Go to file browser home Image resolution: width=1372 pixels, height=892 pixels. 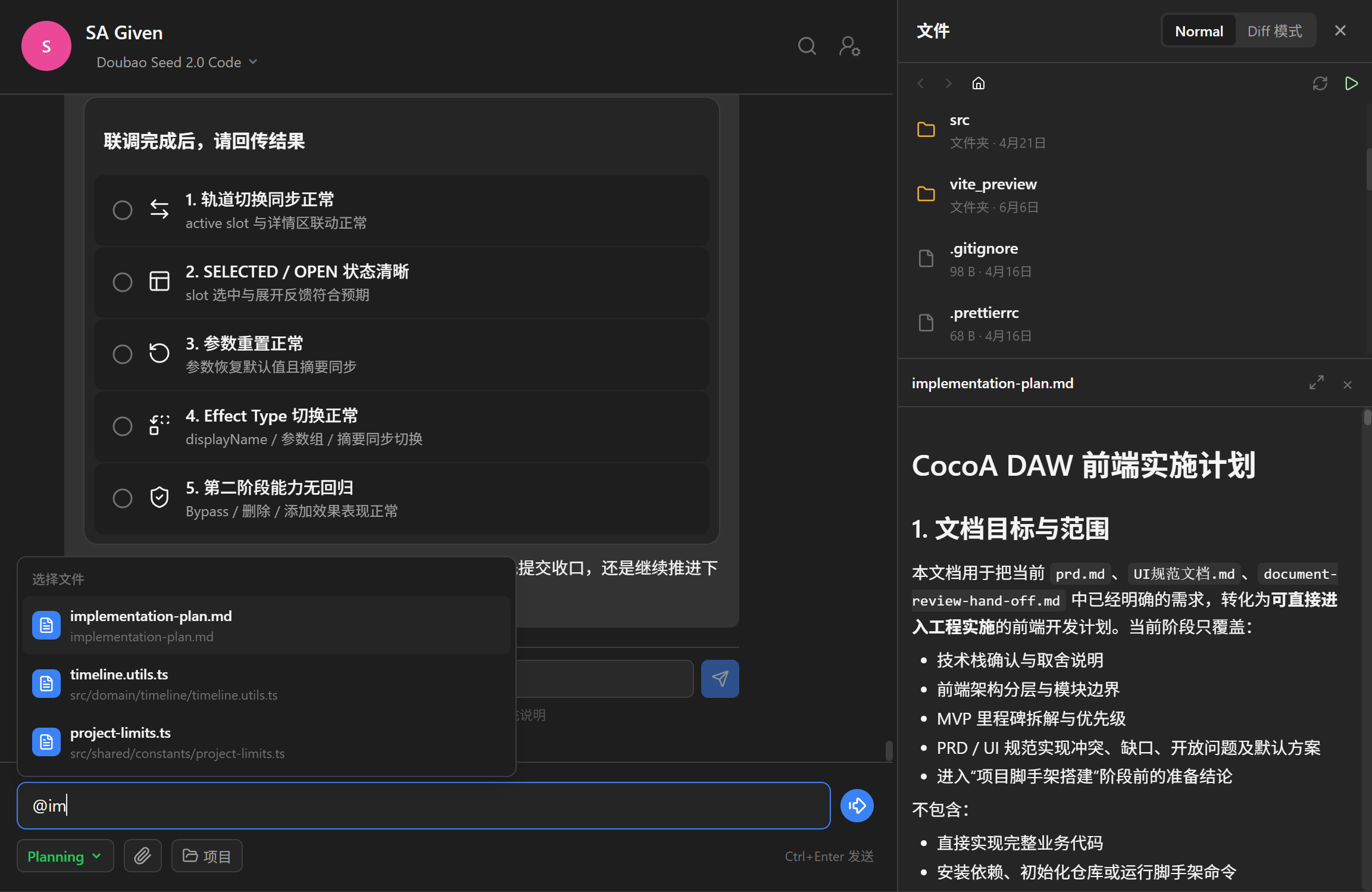pyautogui.click(x=979, y=83)
